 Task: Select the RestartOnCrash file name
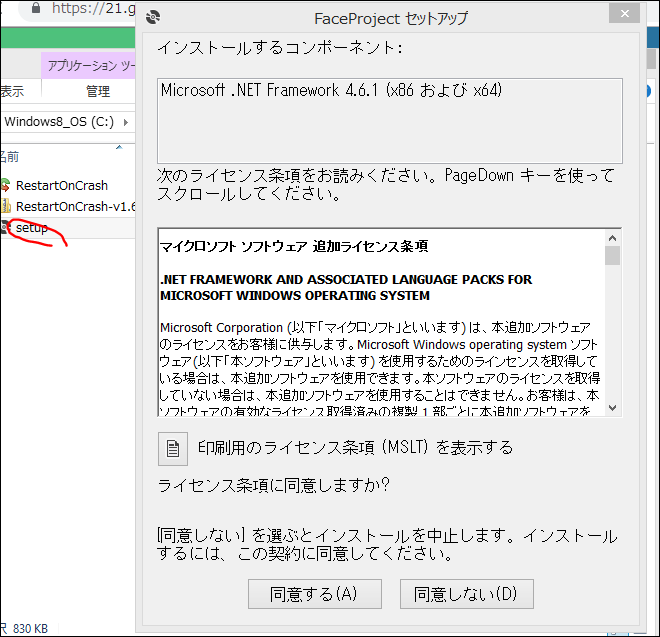pyautogui.click(x=62, y=185)
